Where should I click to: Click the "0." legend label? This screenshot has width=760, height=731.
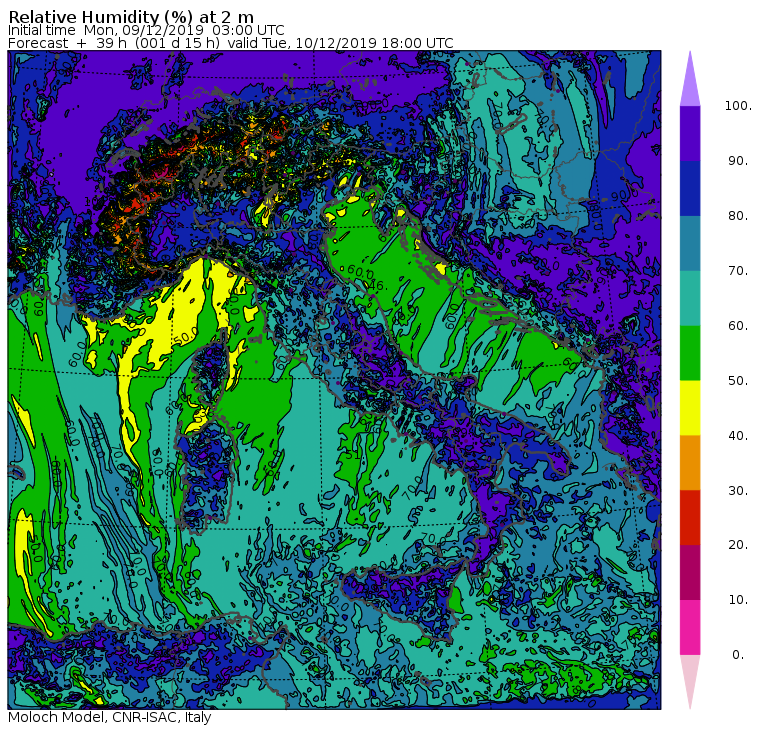tap(738, 655)
